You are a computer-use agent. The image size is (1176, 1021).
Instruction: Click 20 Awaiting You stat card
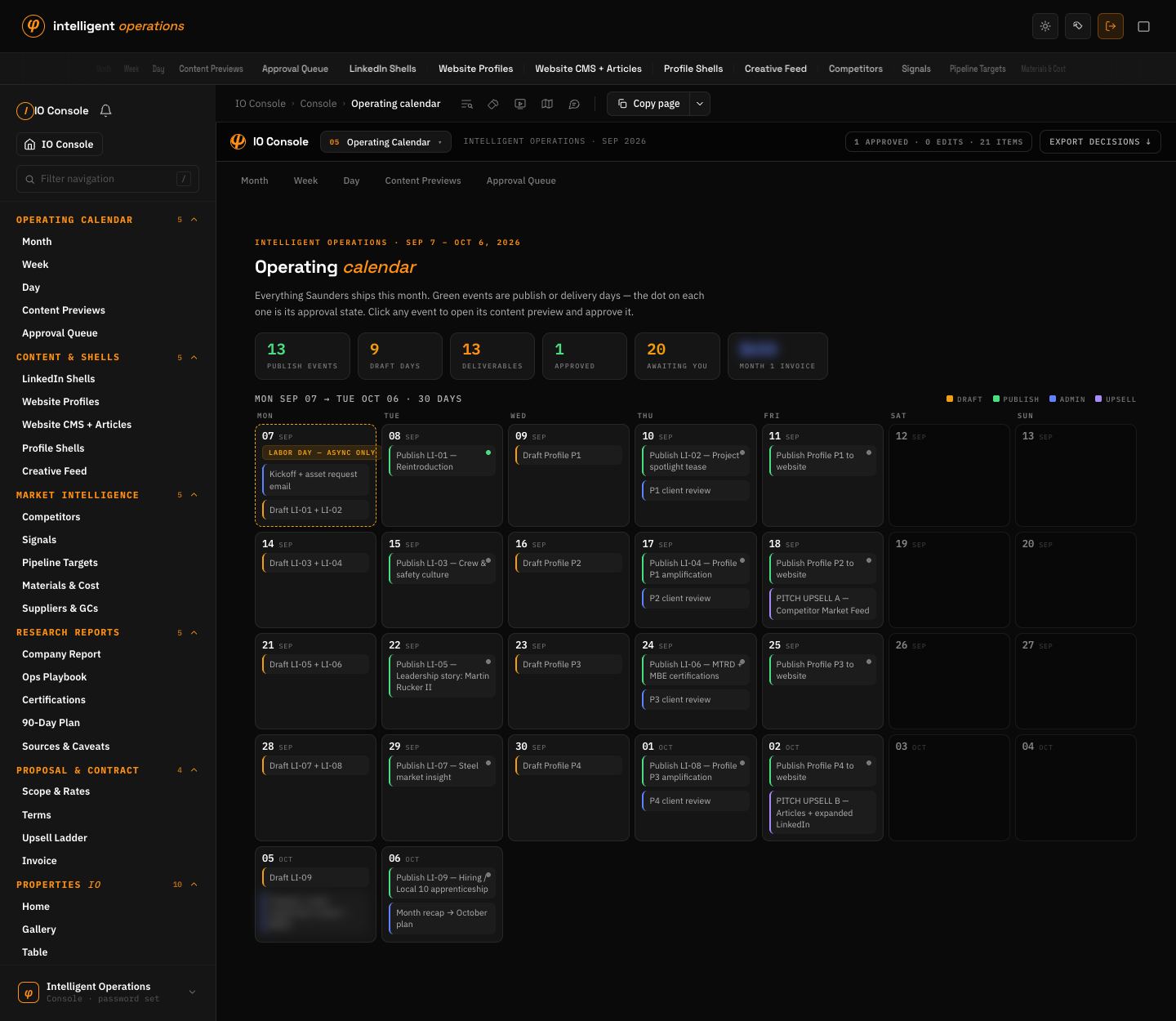pos(677,356)
